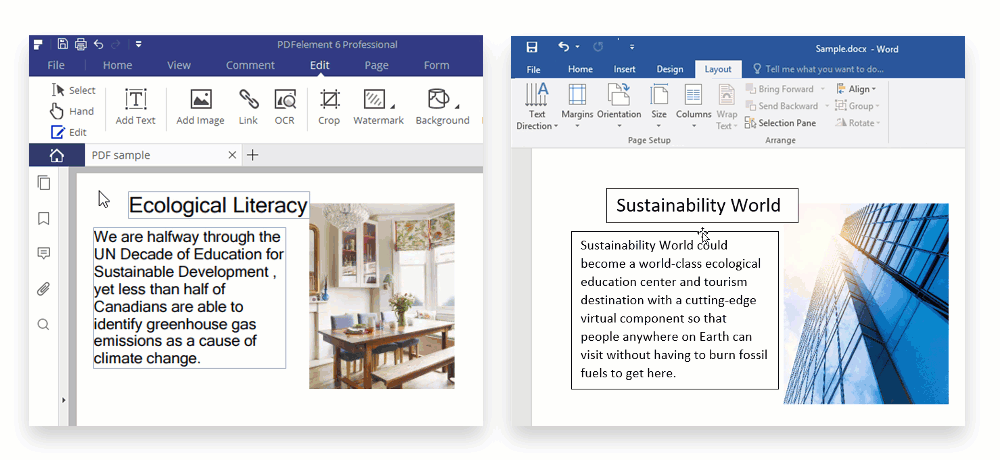This screenshot has width=1000, height=460.
Task: Expand the Margins dropdown menu
Action: [x=577, y=107]
